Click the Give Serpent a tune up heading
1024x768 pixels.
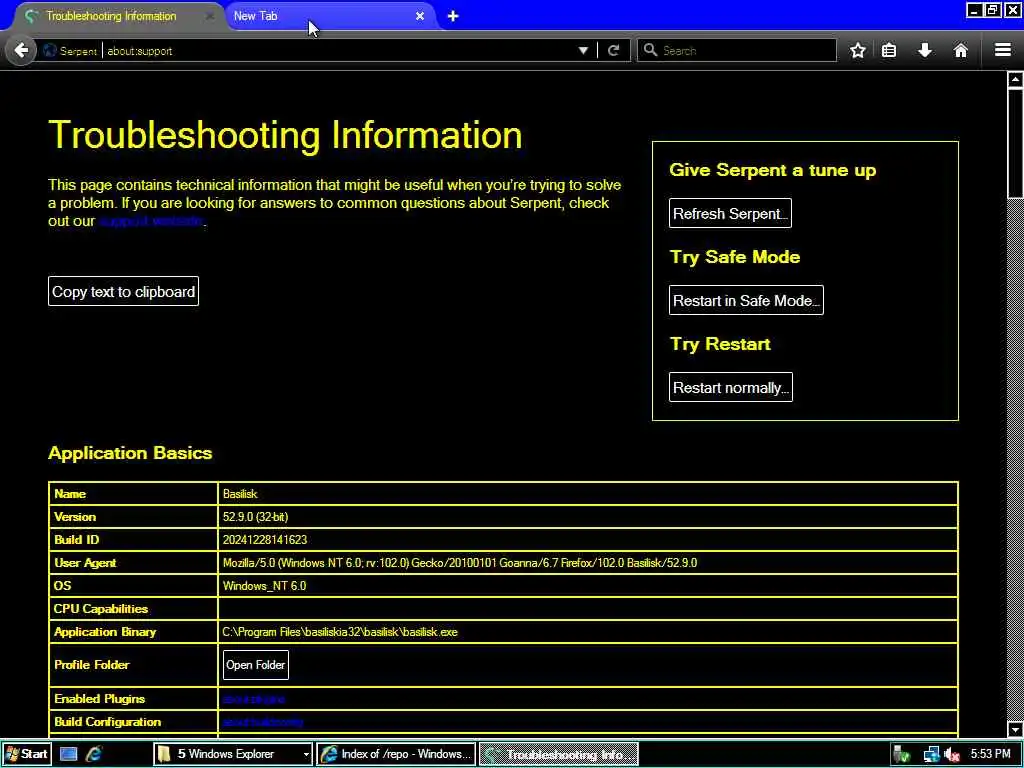[x=773, y=170]
